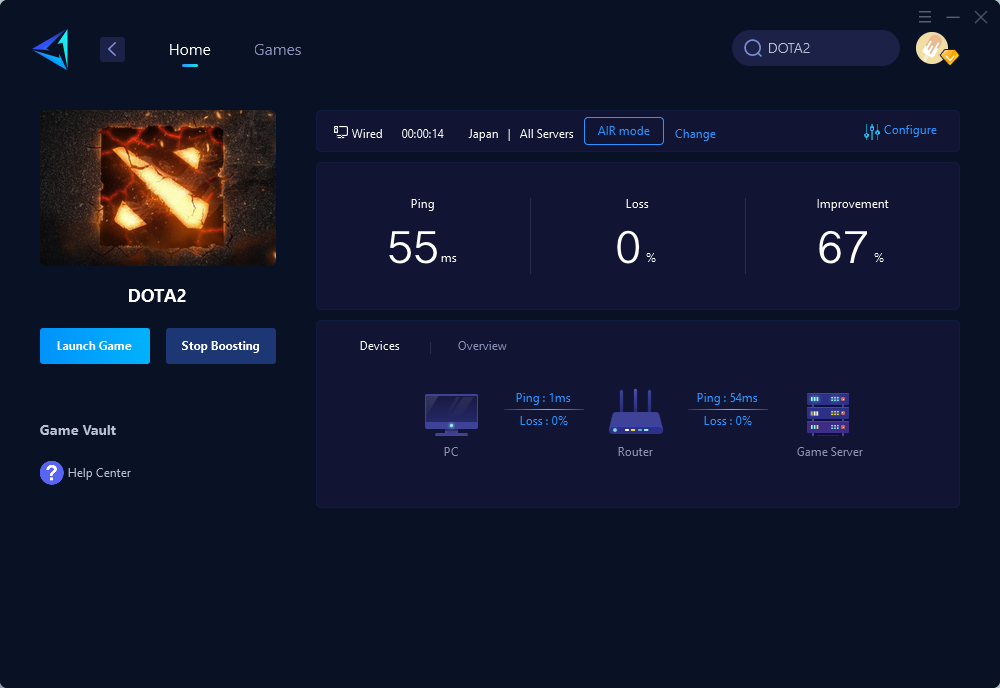Select the Japan region label
Screen dimensions: 1000x688
click(x=483, y=134)
